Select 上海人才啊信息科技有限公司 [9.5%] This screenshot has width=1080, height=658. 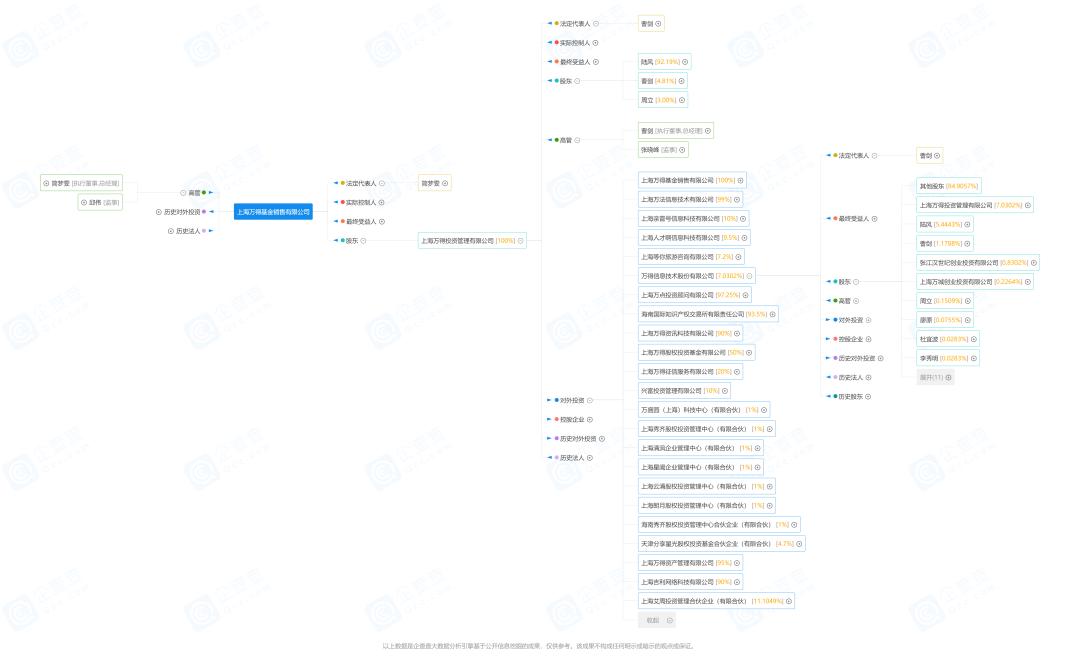pyautogui.click(x=694, y=238)
